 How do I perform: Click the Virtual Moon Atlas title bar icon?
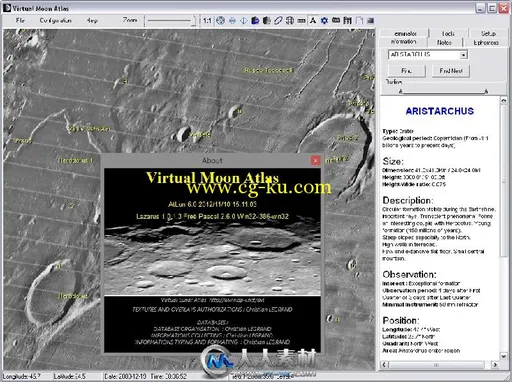(7, 8)
